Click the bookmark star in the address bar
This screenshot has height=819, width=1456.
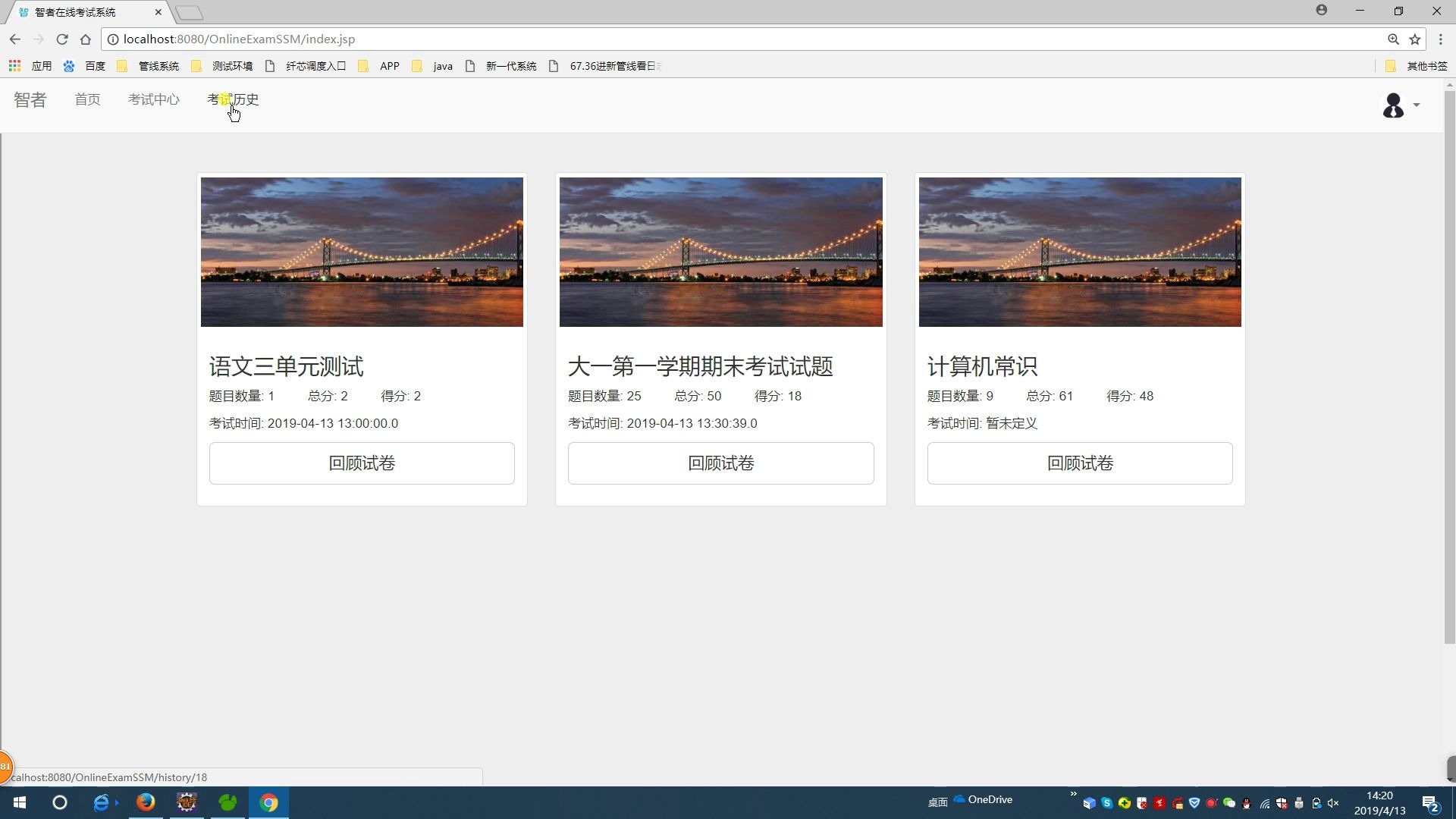[1415, 39]
